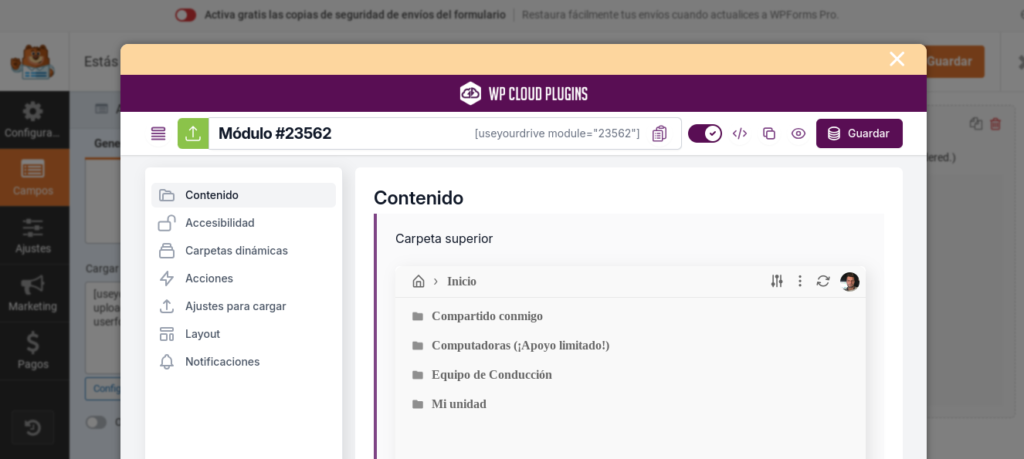Viewport: 1024px width, 459px height.
Task: Open Campos in WPForms sidebar
Action: [33, 178]
